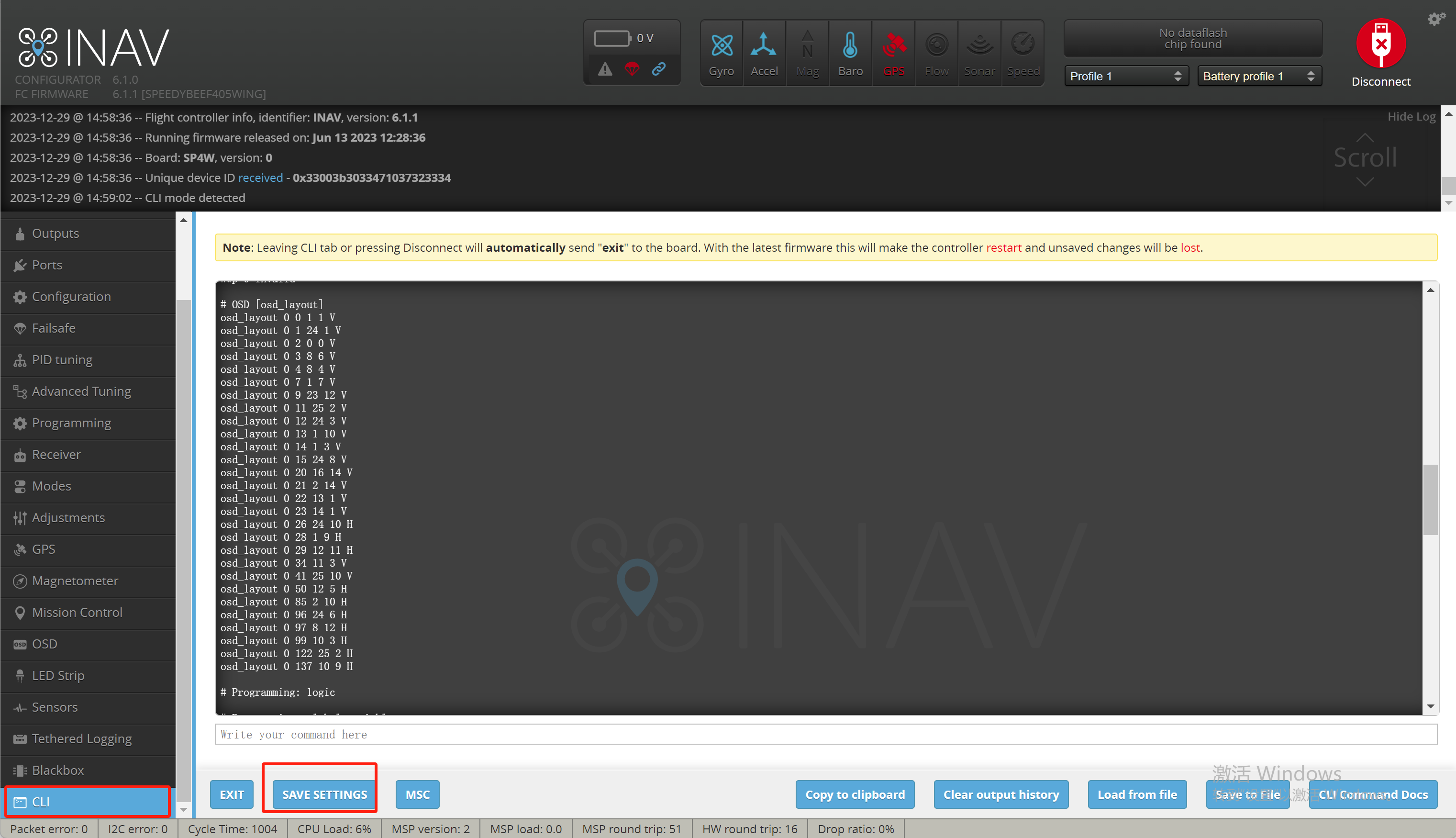Click the MSC button
This screenshot has width=1456, height=838.
click(x=418, y=794)
